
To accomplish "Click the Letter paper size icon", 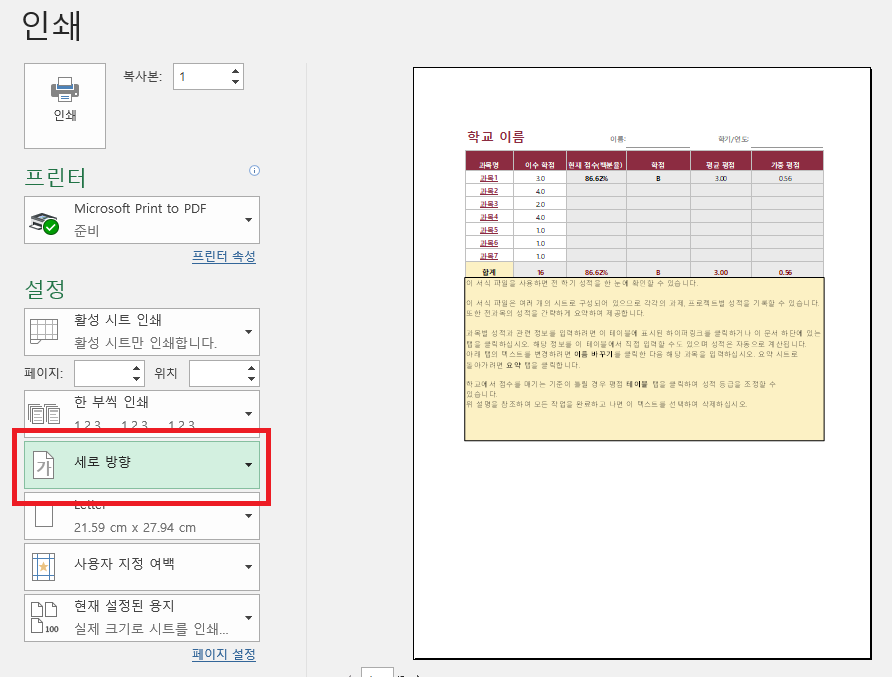I will (x=44, y=514).
